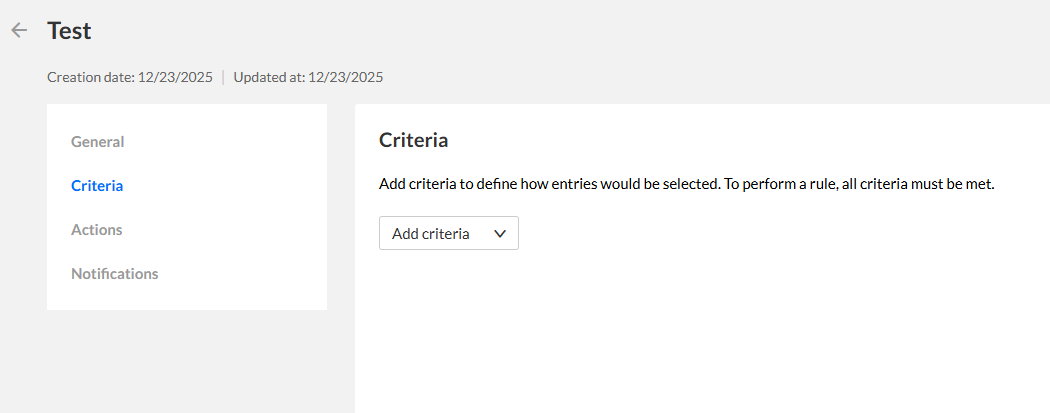Click the Creation date label
The width and height of the screenshot is (1050, 413).
point(90,77)
